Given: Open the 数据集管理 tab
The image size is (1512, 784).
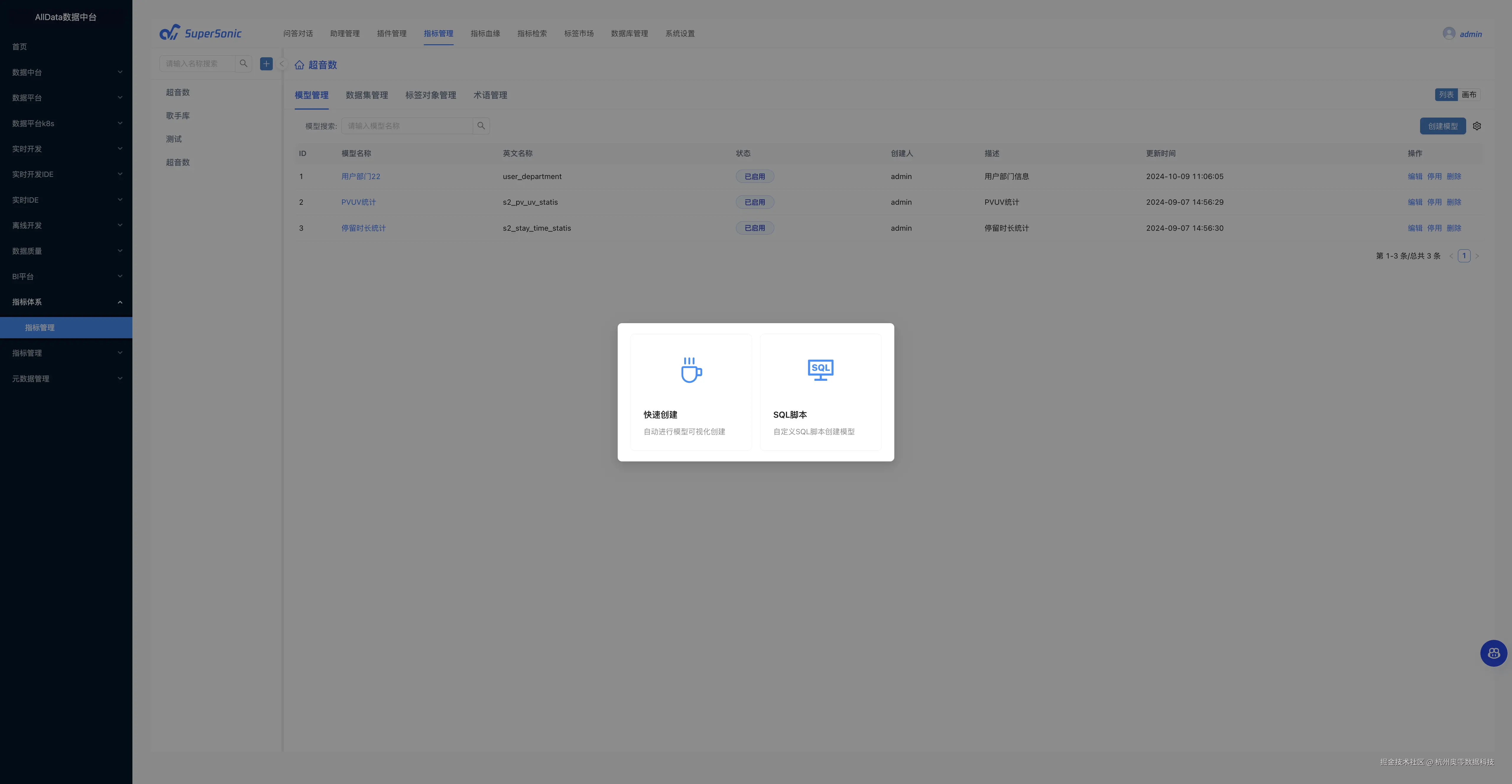Looking at the screenshot, I should [x=366, y=95].
